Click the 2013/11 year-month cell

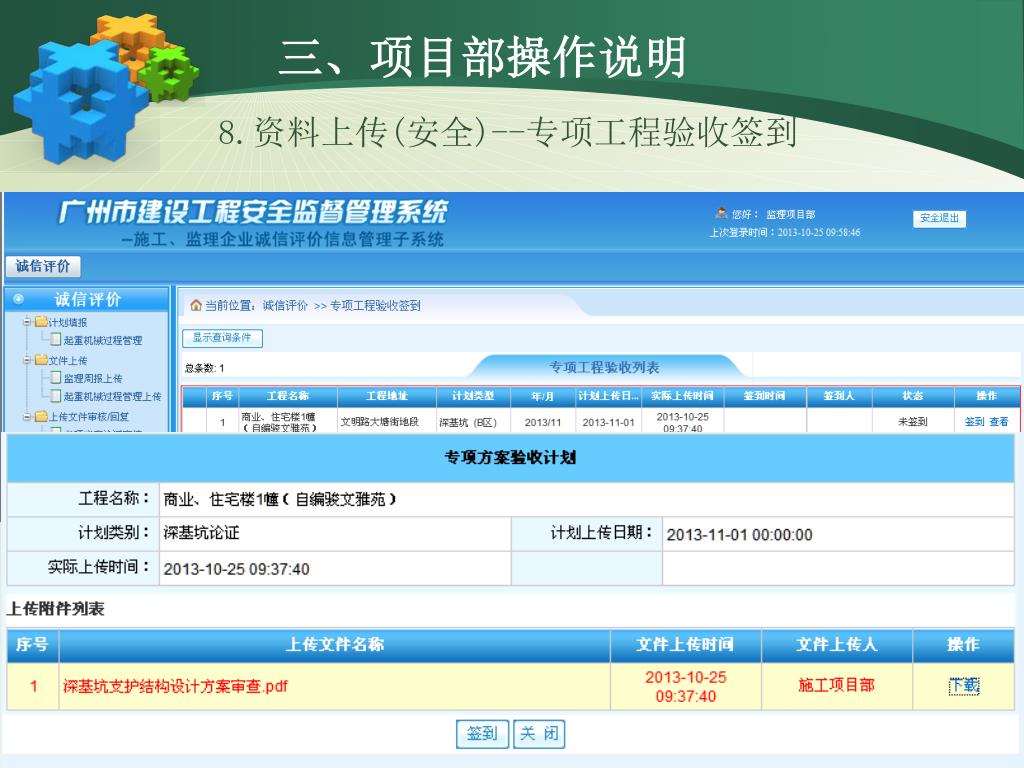click(x=543, y=423)
